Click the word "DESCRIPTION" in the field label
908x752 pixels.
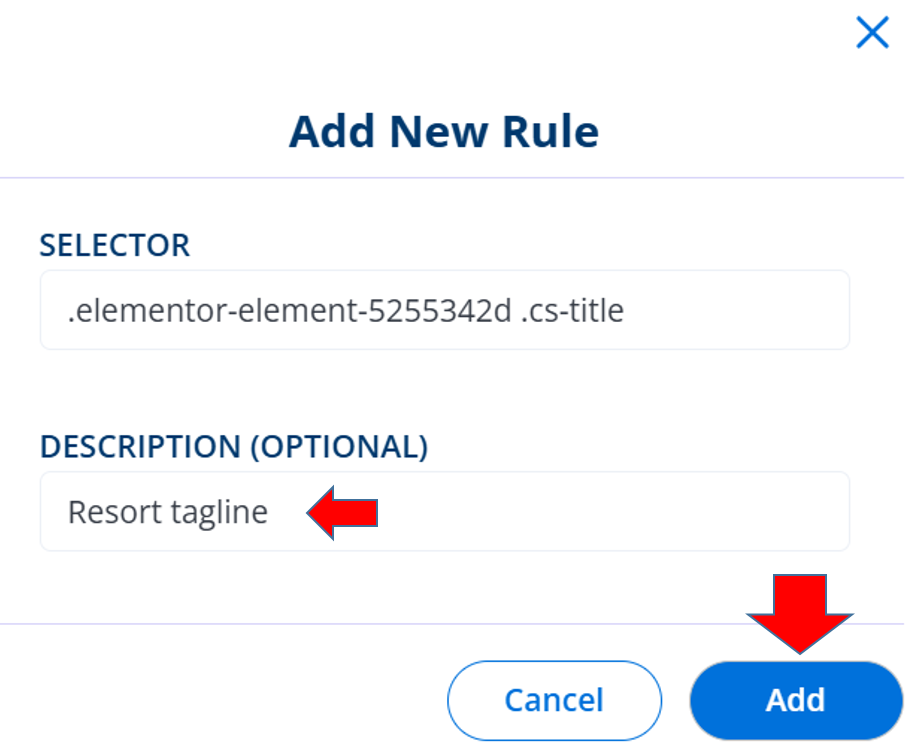(x=140, y=447)
